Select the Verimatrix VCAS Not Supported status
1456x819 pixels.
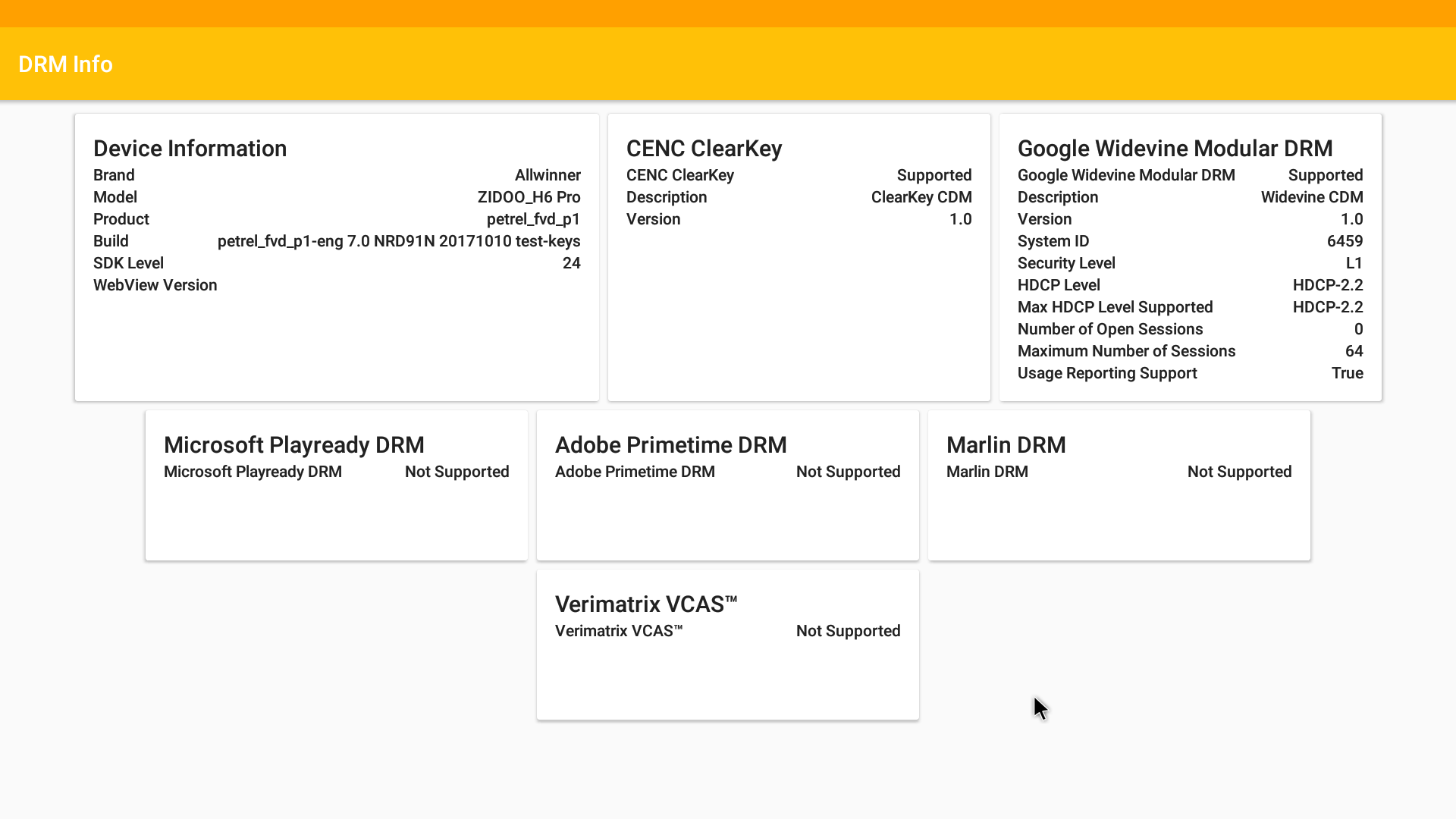pos(849,631)
